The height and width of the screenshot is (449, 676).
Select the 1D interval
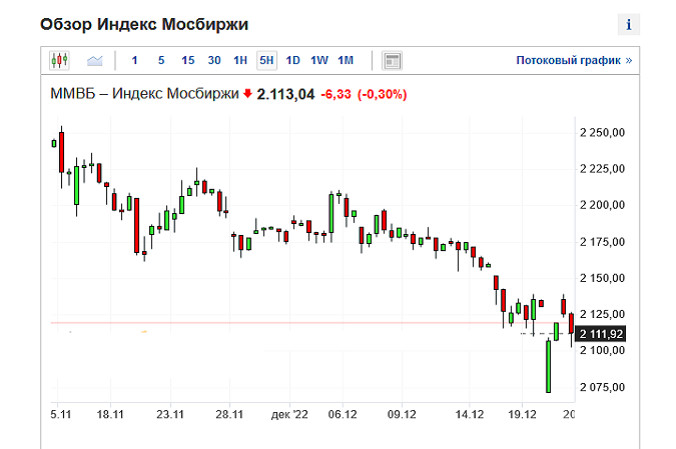293,60
